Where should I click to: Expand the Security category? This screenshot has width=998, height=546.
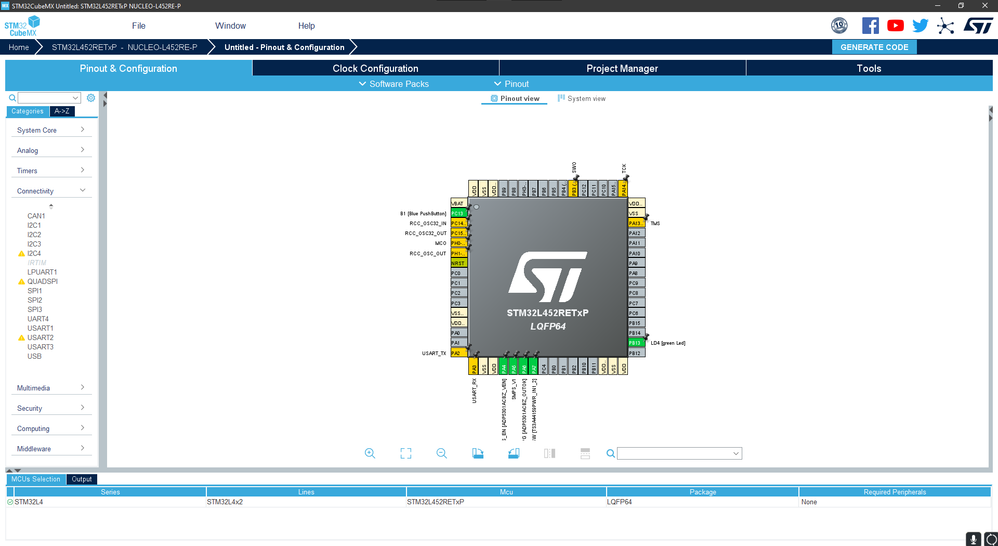point(51,408)
